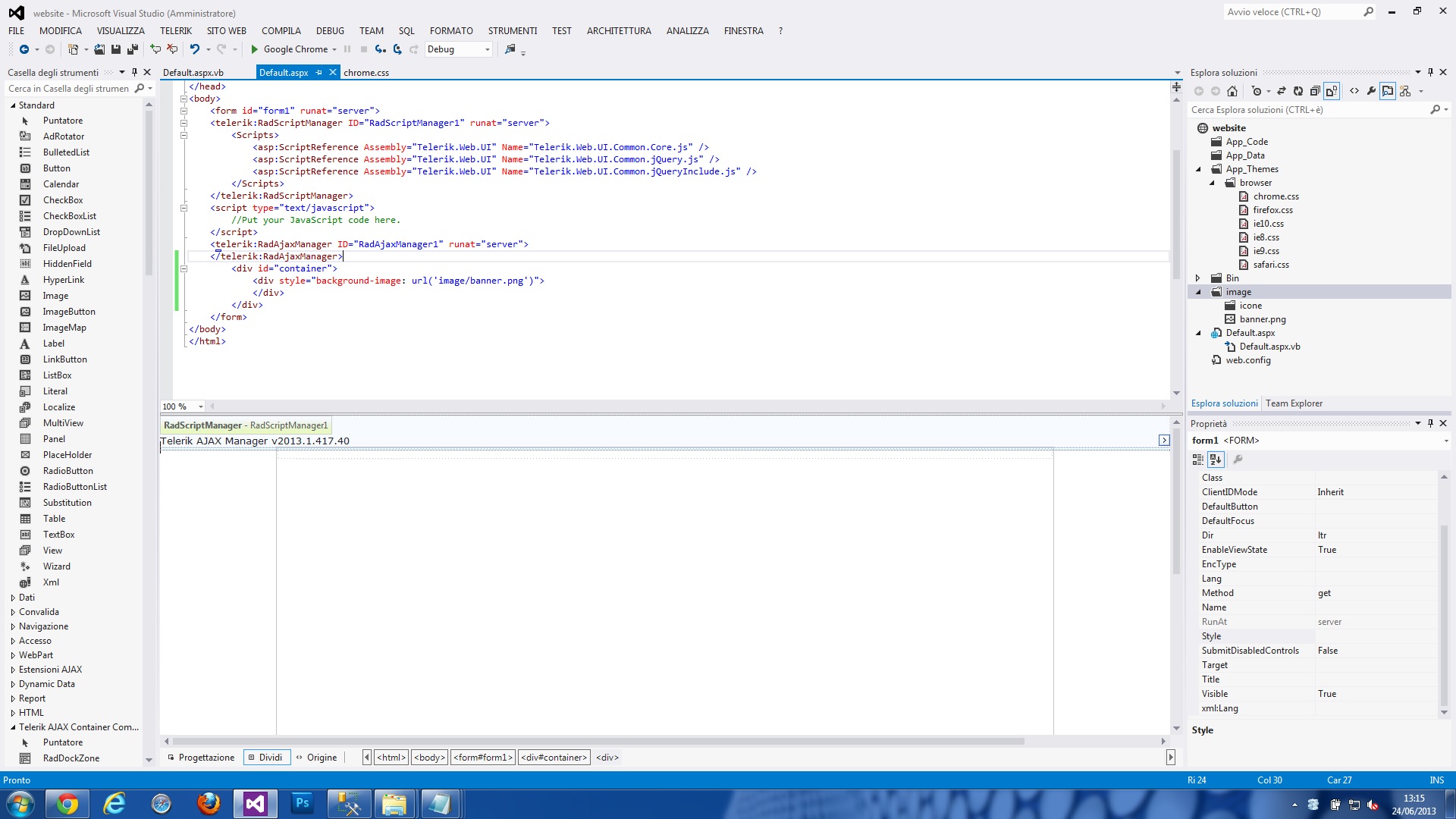Open Firefox from the Windows taskbar
Image resolution: width=1456 pixels, height=819 pixels.
pyautogui.click(x=209, y=803)
